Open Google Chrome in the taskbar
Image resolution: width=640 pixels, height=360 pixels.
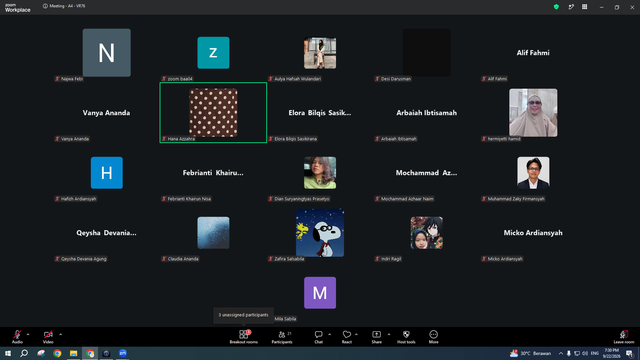pos(57,353)
